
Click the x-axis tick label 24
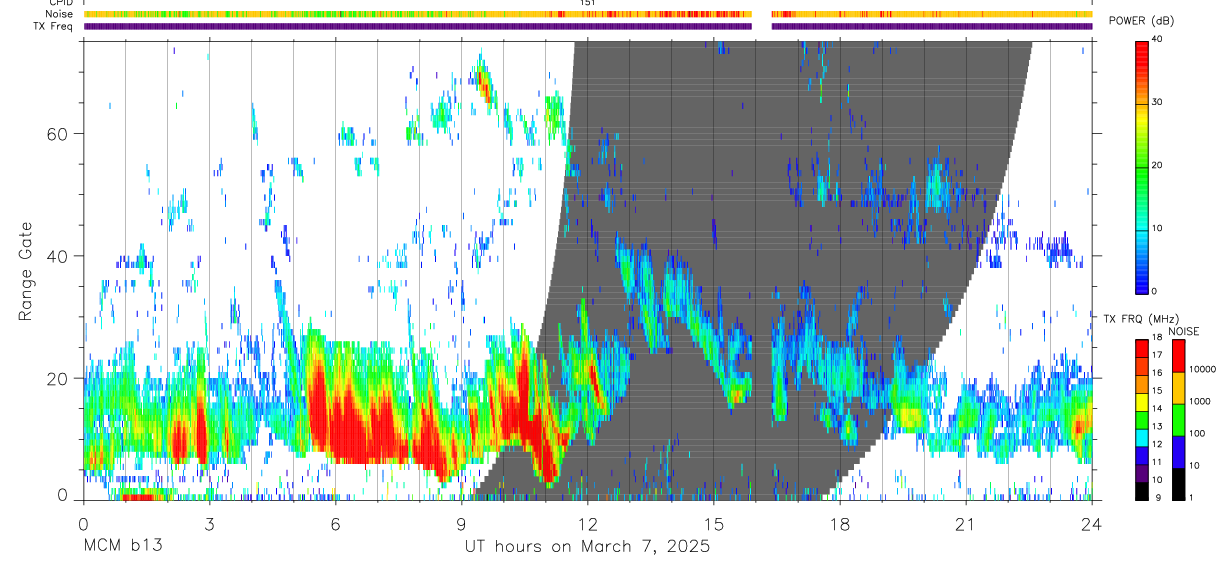pyautogui.click(x=1092, y=524)
